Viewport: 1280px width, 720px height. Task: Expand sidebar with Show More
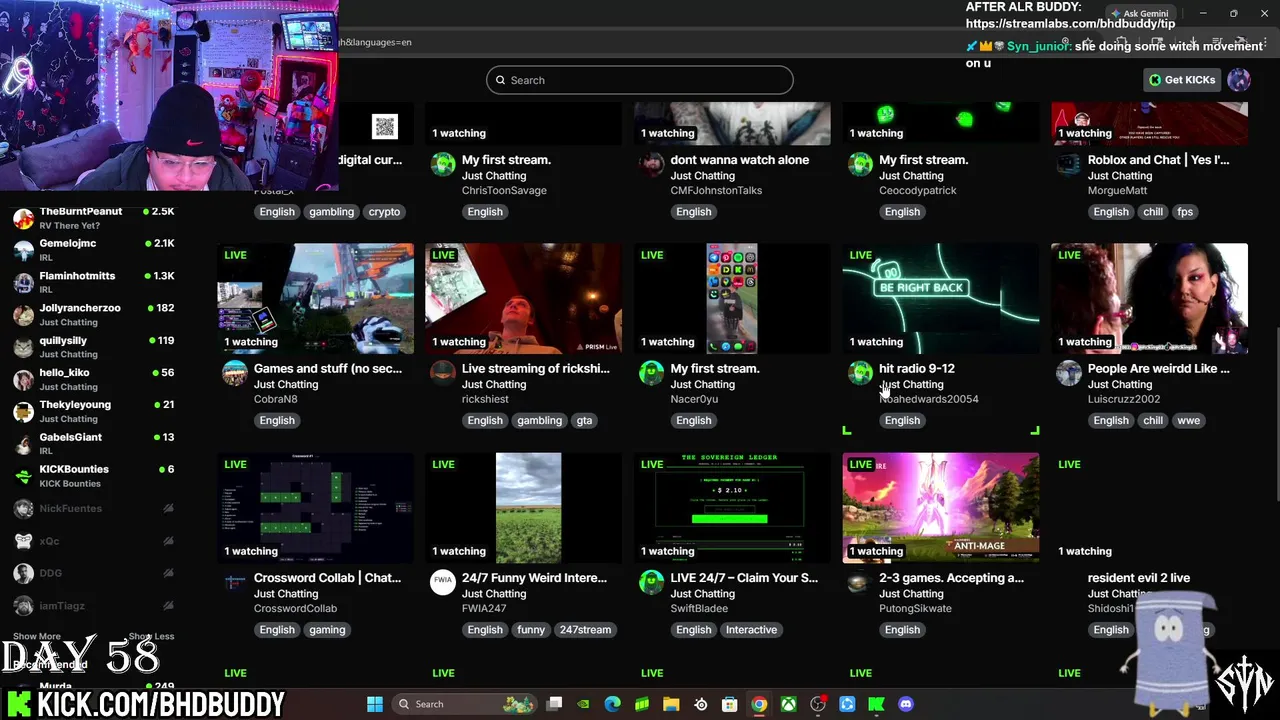pos(37,636)
